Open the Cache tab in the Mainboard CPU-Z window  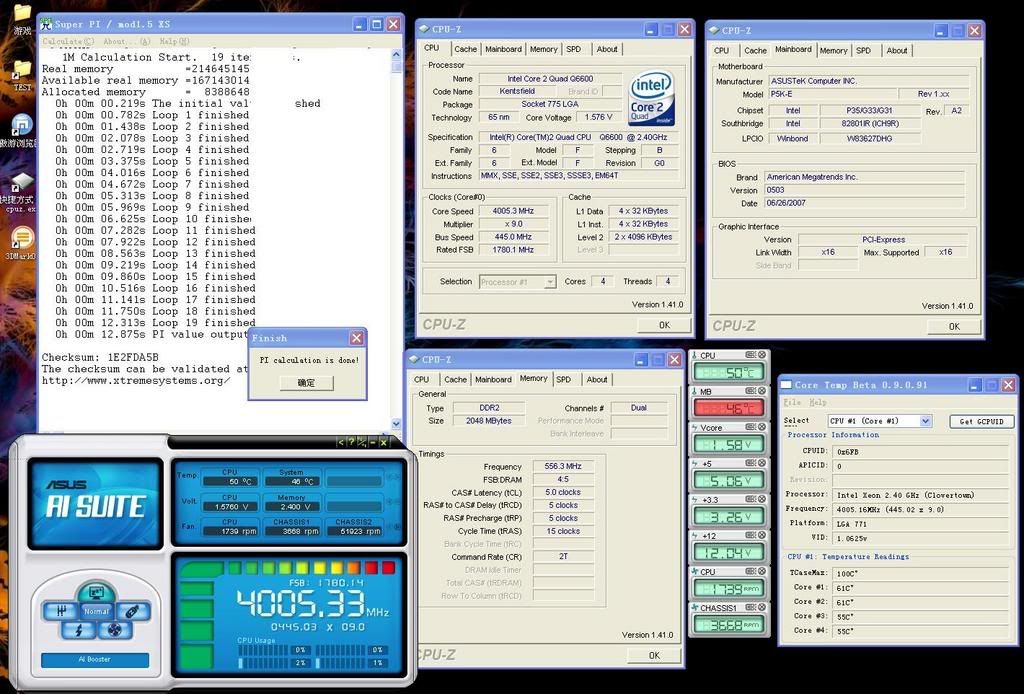pyautogui.click(x=755, y=50)
